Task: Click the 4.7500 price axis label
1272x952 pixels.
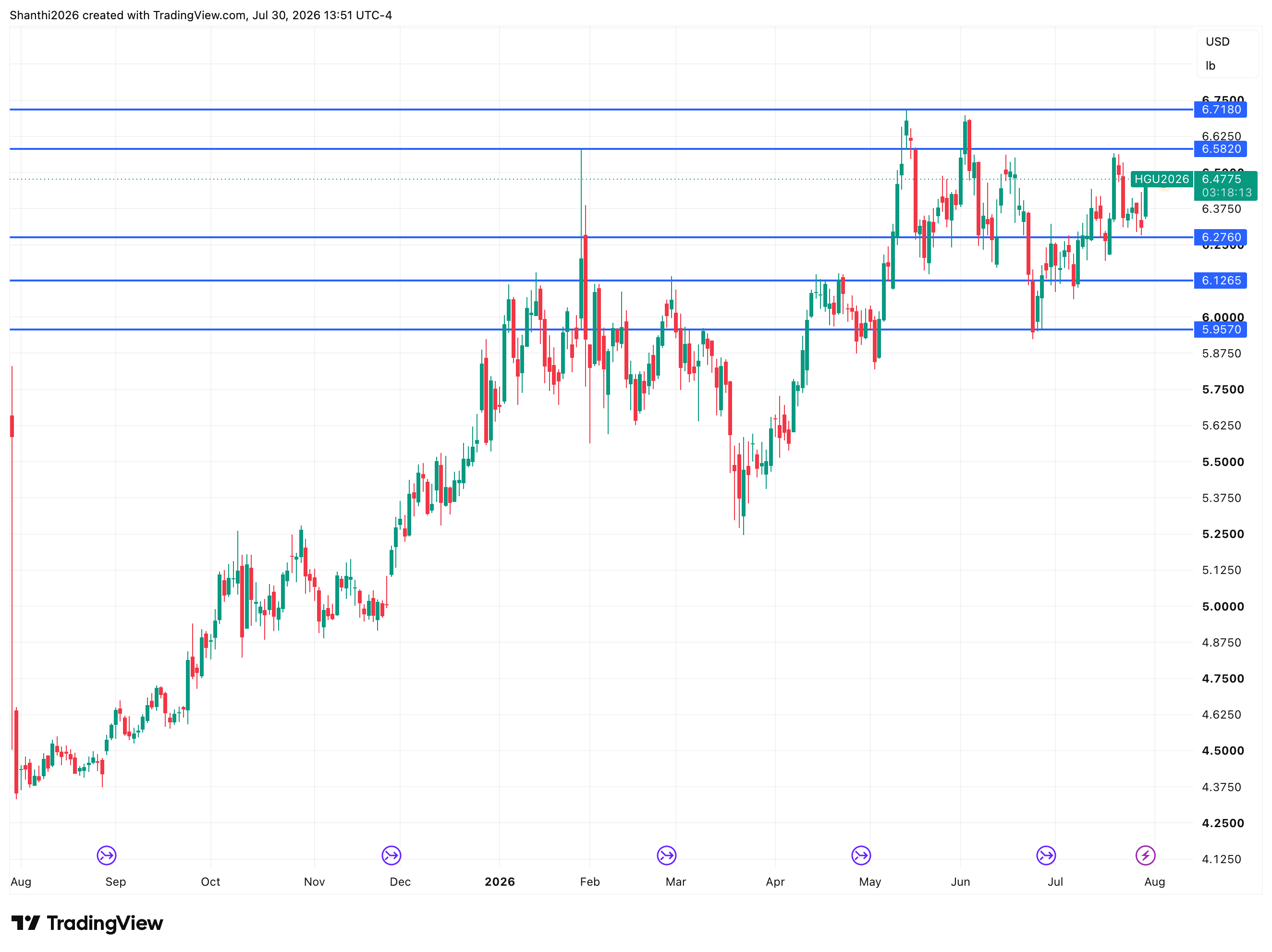Action: pyautogui.click(x=1223, y=679)
